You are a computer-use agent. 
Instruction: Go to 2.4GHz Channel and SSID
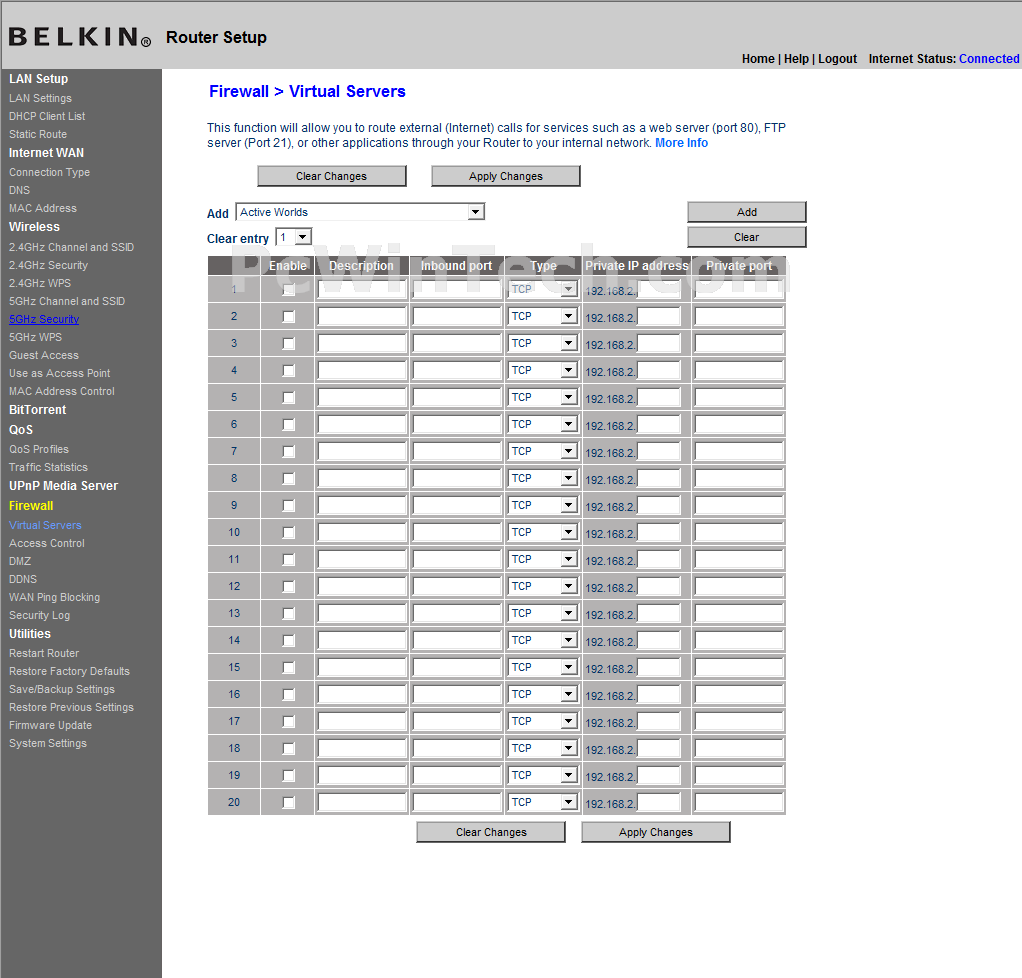click(72, 247)
